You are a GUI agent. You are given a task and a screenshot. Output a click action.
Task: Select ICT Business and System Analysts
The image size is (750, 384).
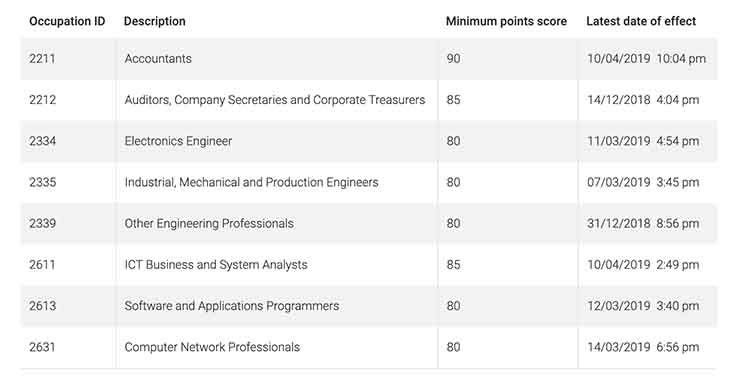point(216,264)
